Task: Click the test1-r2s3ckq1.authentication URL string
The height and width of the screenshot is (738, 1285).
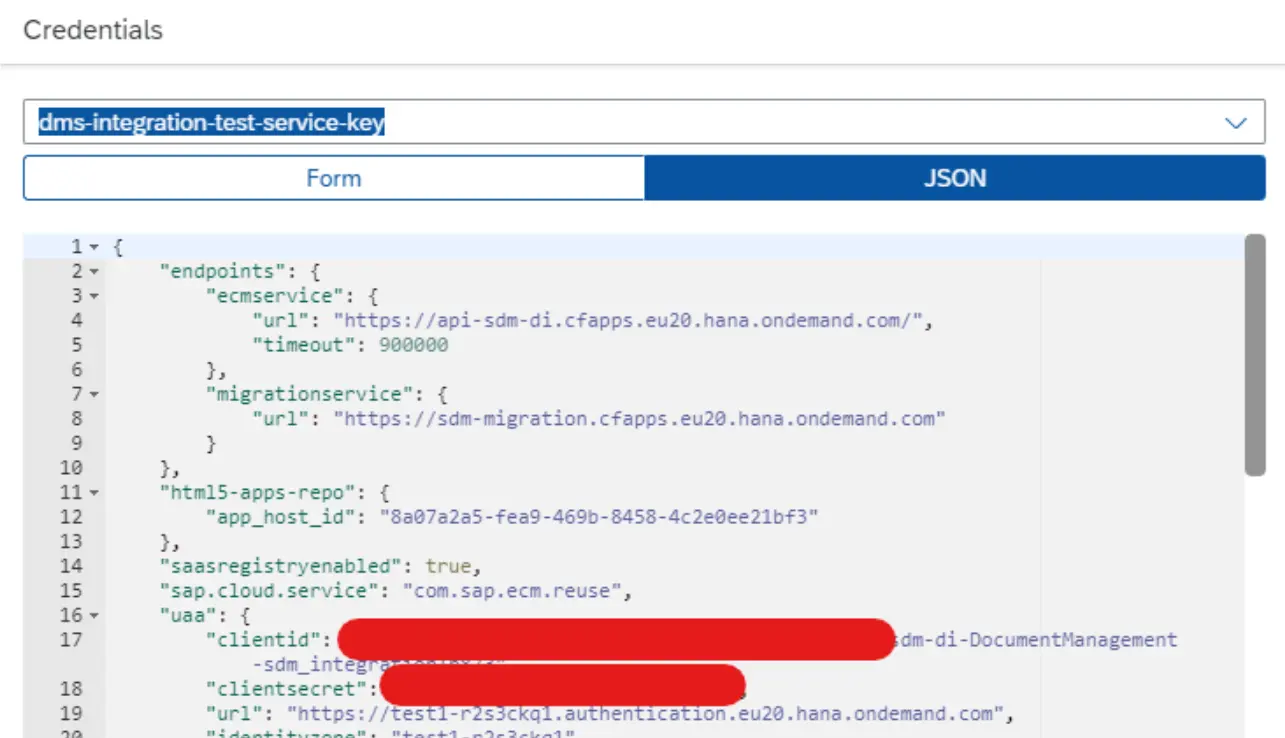Action: click(x=646, y=713)
